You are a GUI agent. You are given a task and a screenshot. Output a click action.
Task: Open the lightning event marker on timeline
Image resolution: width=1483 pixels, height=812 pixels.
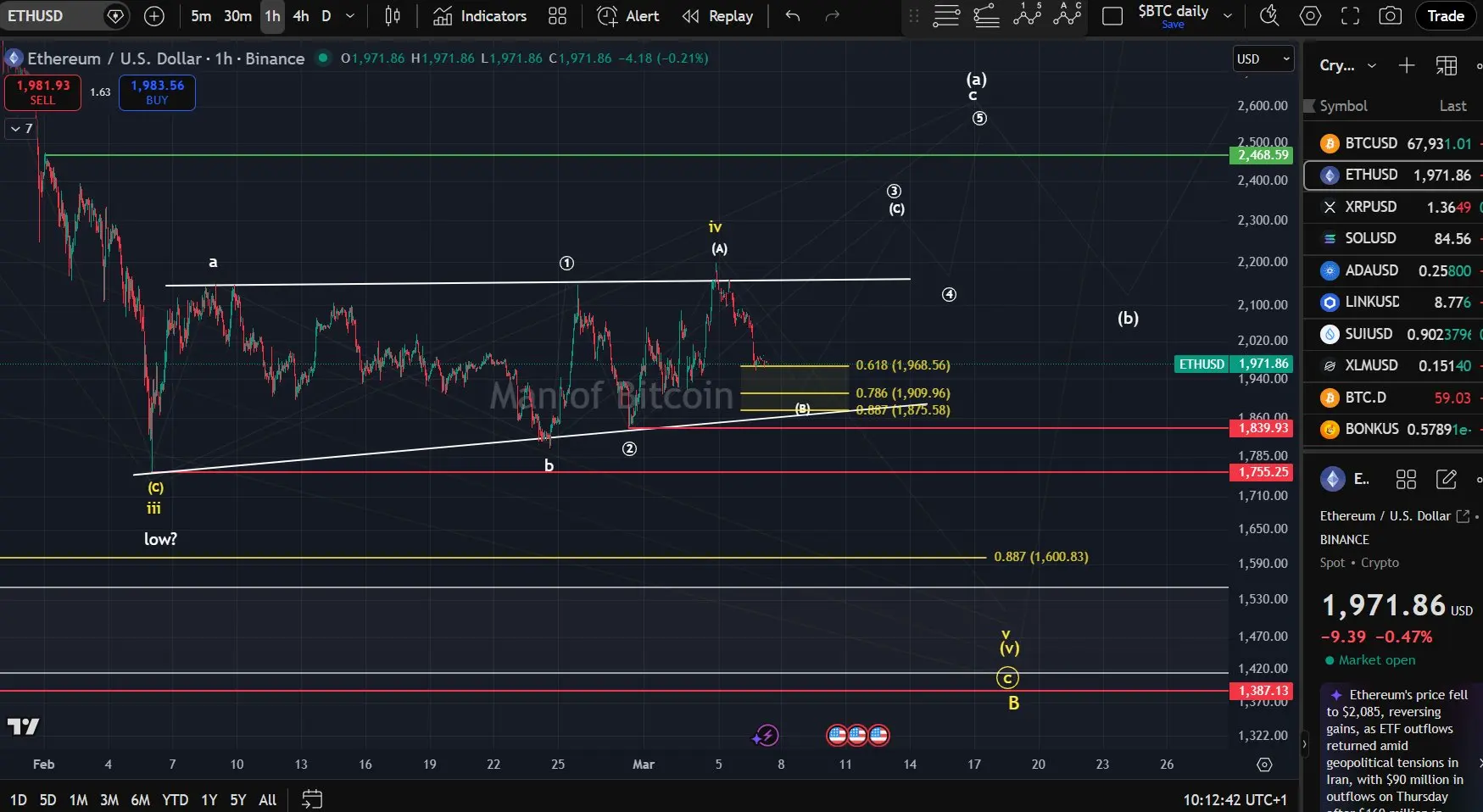[x=766, y=735]
